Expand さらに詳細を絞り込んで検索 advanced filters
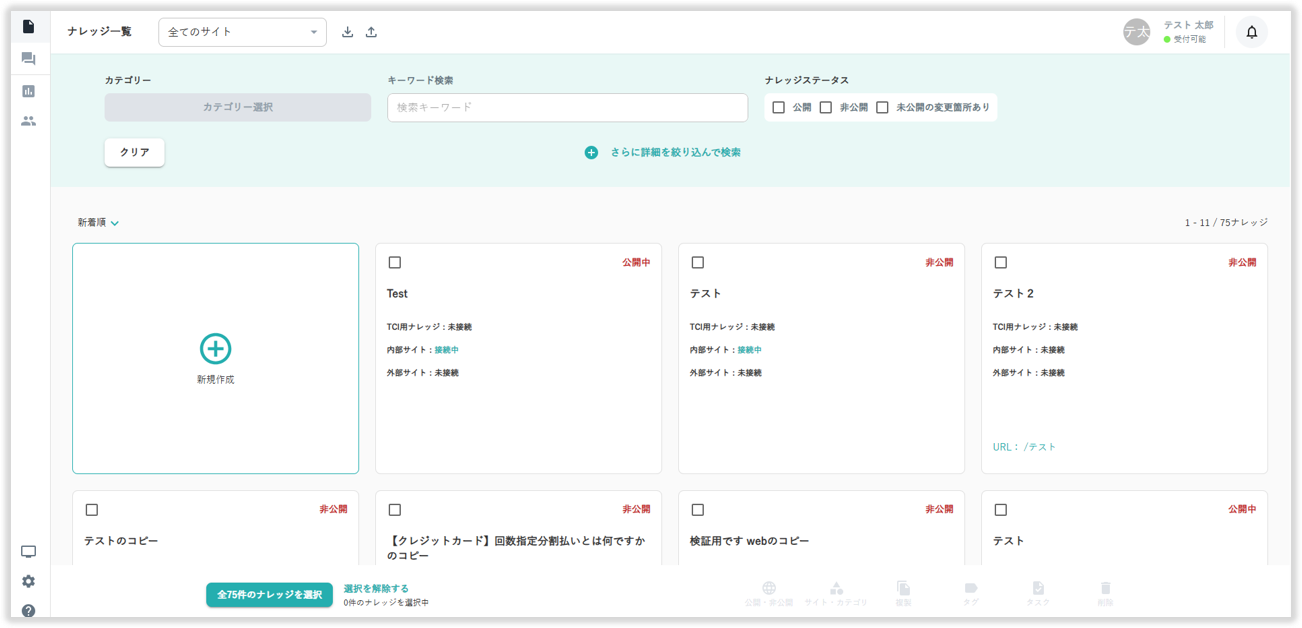Image resolution: width=1302 pixels, height=628 pixels. point(664,152)
